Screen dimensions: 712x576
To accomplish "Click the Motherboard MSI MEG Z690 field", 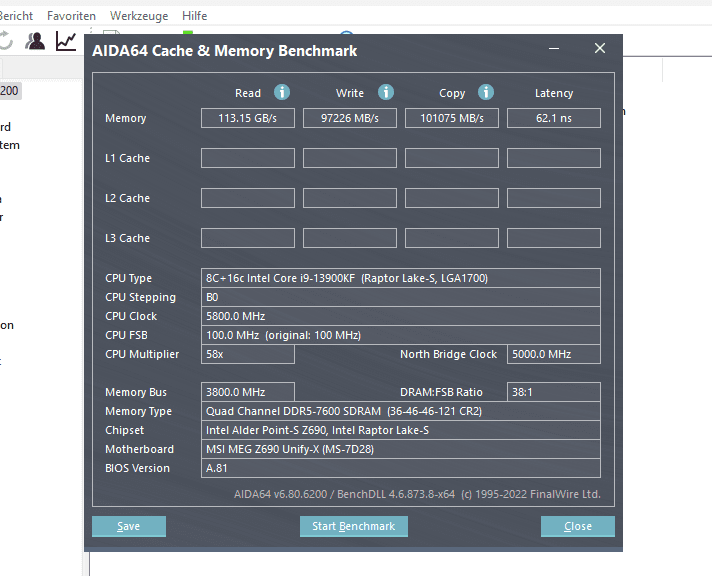I will (400, 449).
